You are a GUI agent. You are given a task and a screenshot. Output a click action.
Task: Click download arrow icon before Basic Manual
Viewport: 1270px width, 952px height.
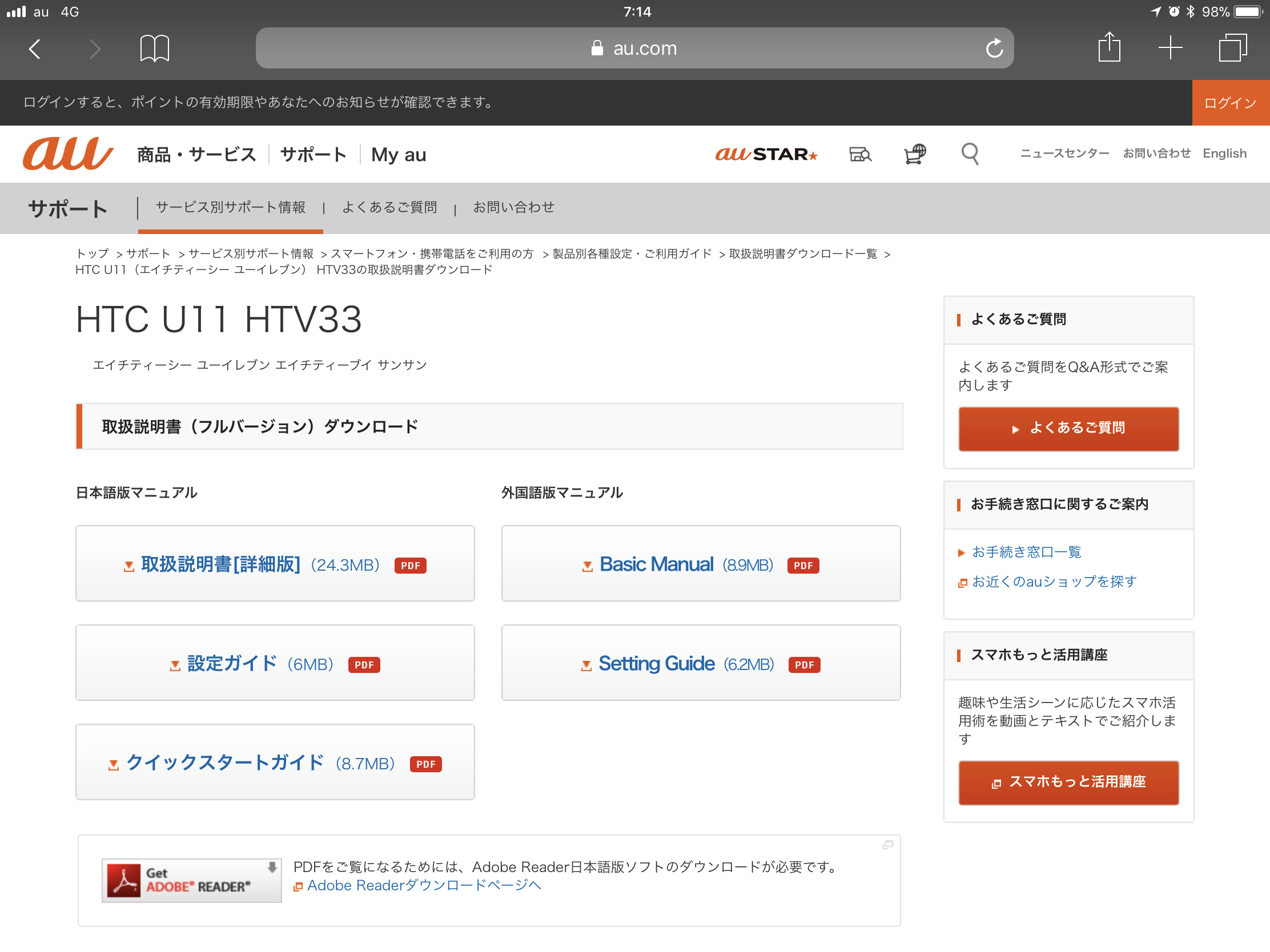click(587, 567)
